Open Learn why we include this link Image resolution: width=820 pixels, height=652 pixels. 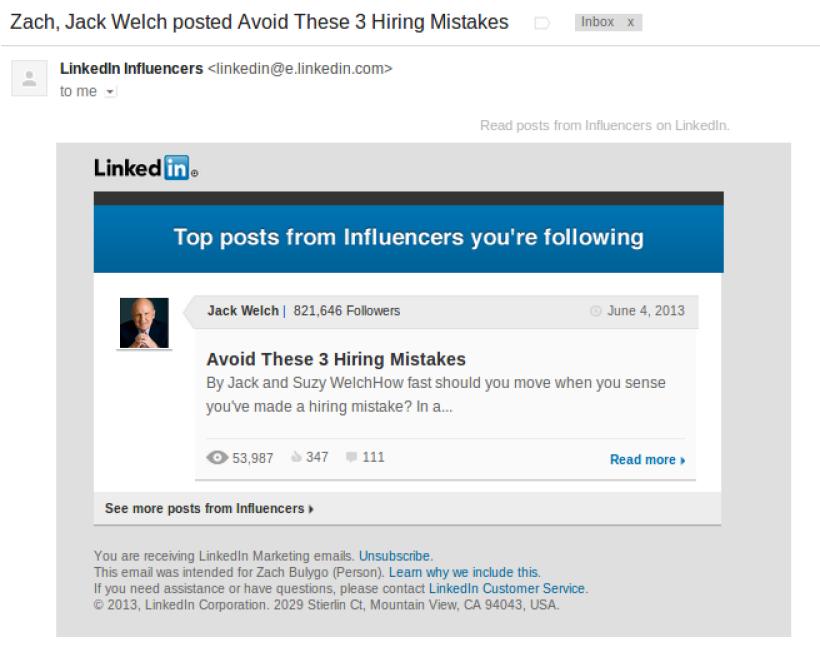point(464,573)
